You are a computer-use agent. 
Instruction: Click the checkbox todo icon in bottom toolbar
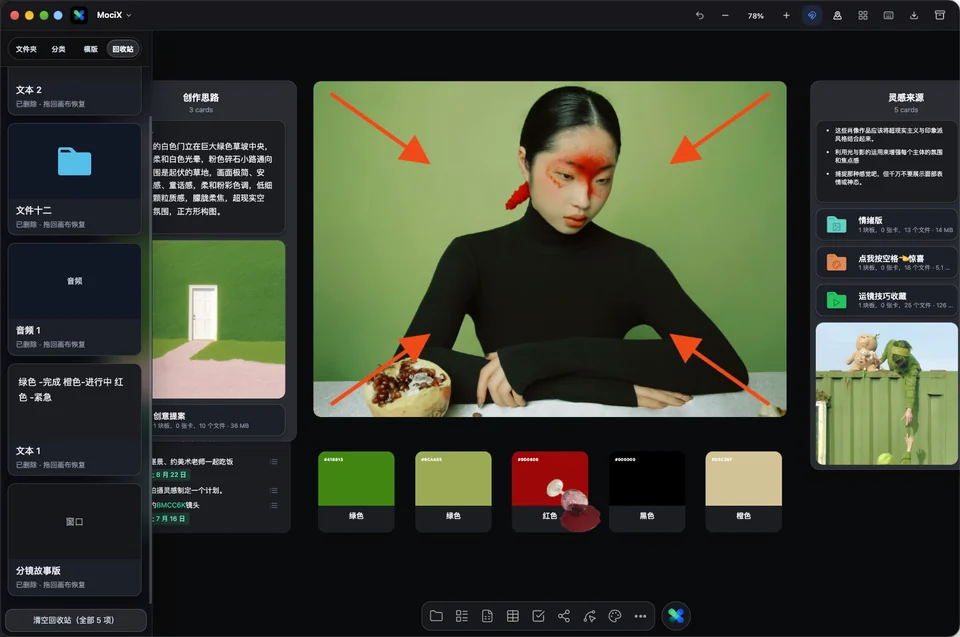point(539,616)
